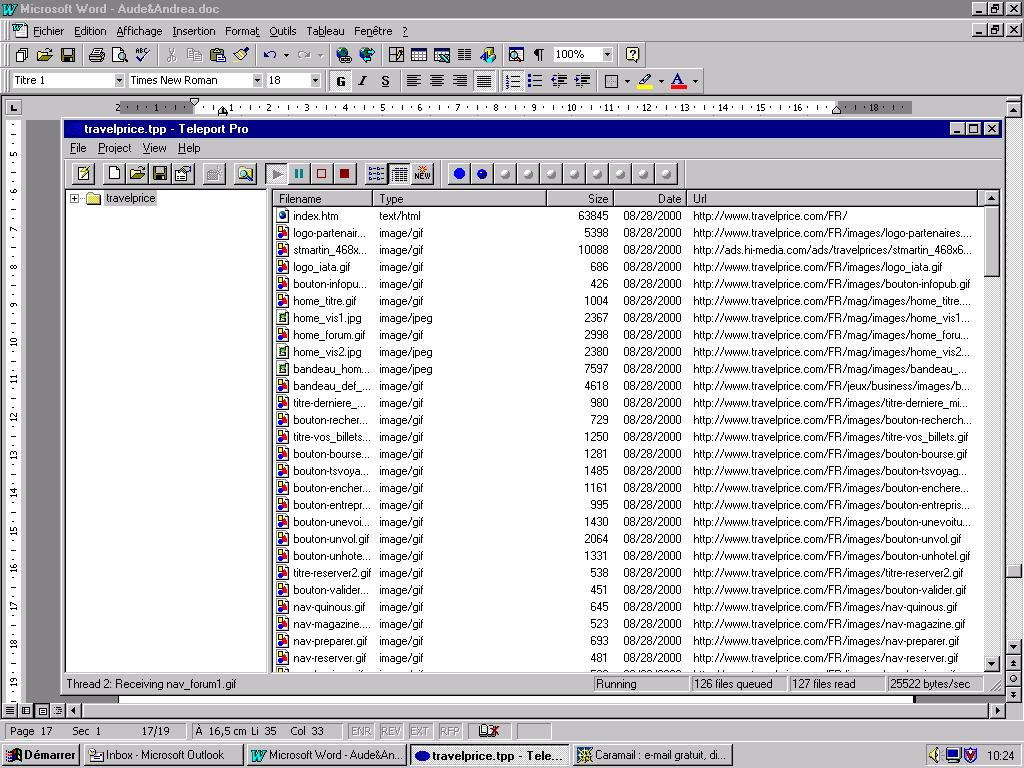Toggle numbered list formatting
Image resolution: width=1024 pixels, height=768 pixels.
(x=513, y=81)
